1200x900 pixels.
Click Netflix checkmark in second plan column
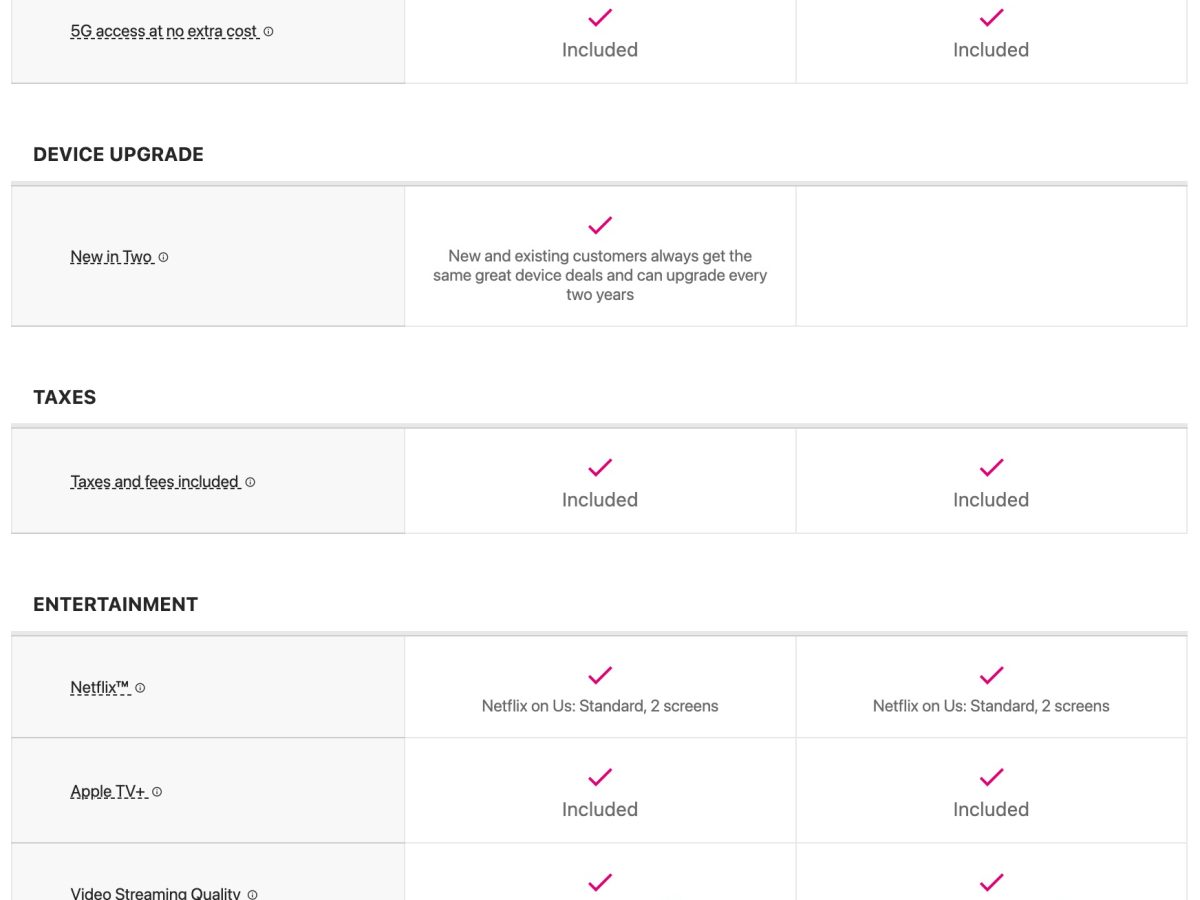(x=991, y=675)
